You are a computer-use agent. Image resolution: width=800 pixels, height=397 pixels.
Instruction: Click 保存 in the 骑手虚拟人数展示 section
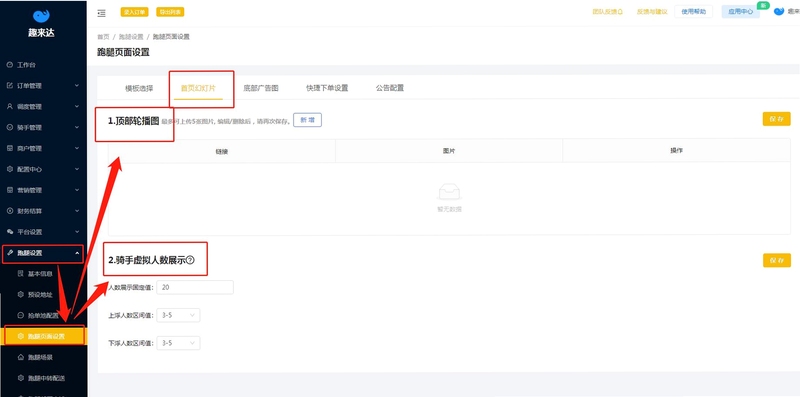tap(777, 260)
